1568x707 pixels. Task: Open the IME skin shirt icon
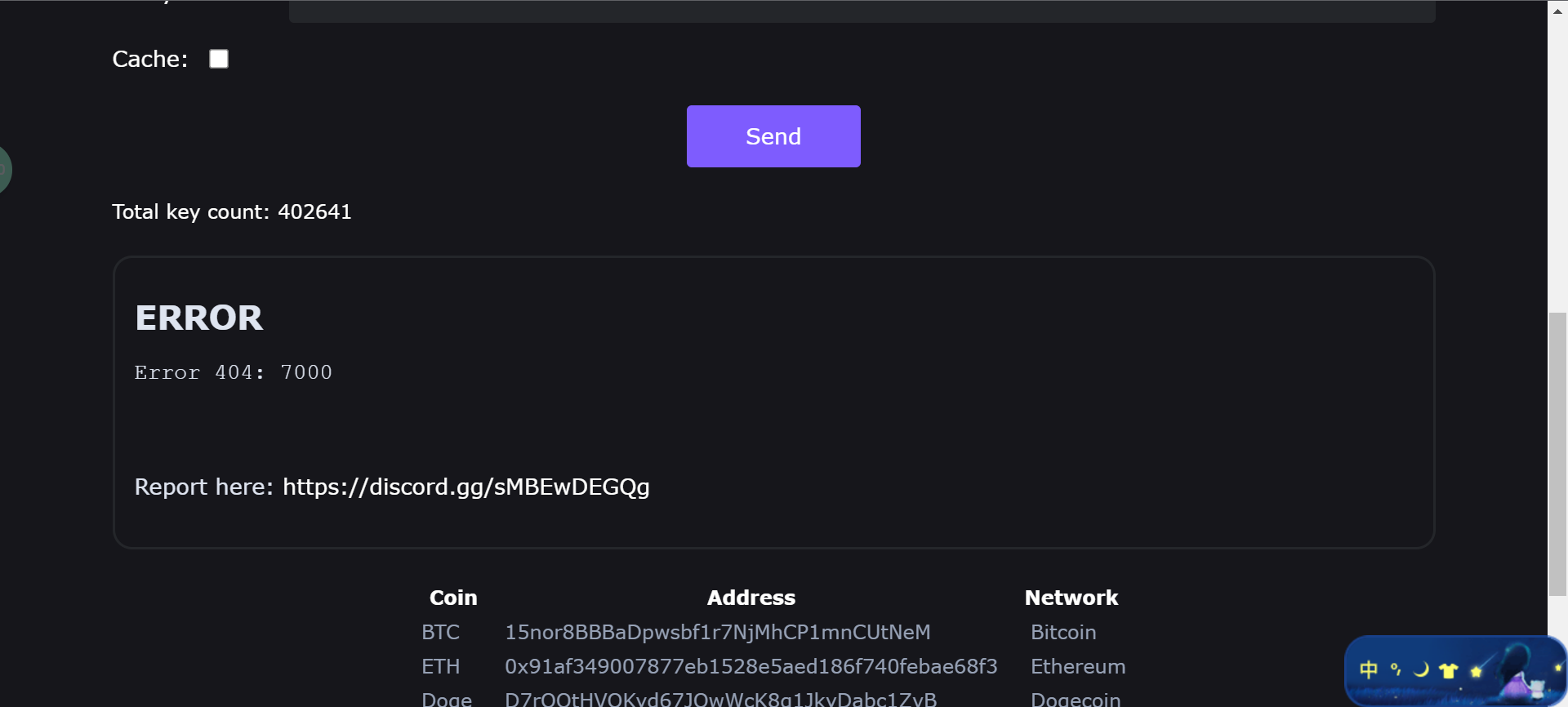1449,671
